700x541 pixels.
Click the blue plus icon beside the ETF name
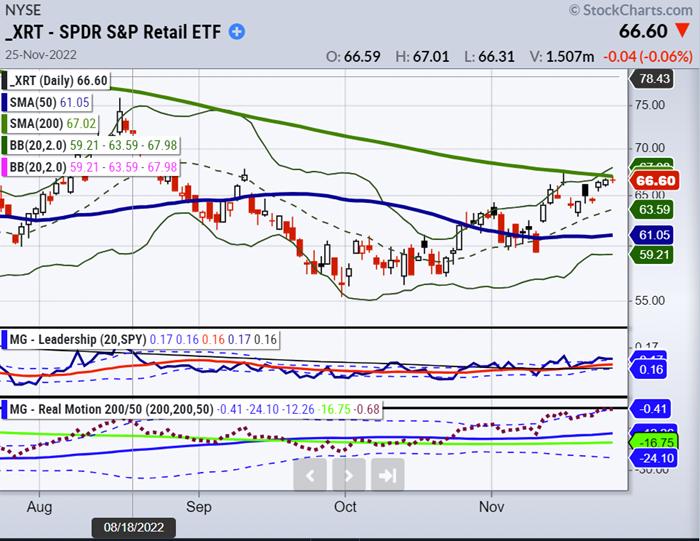(x=236, y=32)
